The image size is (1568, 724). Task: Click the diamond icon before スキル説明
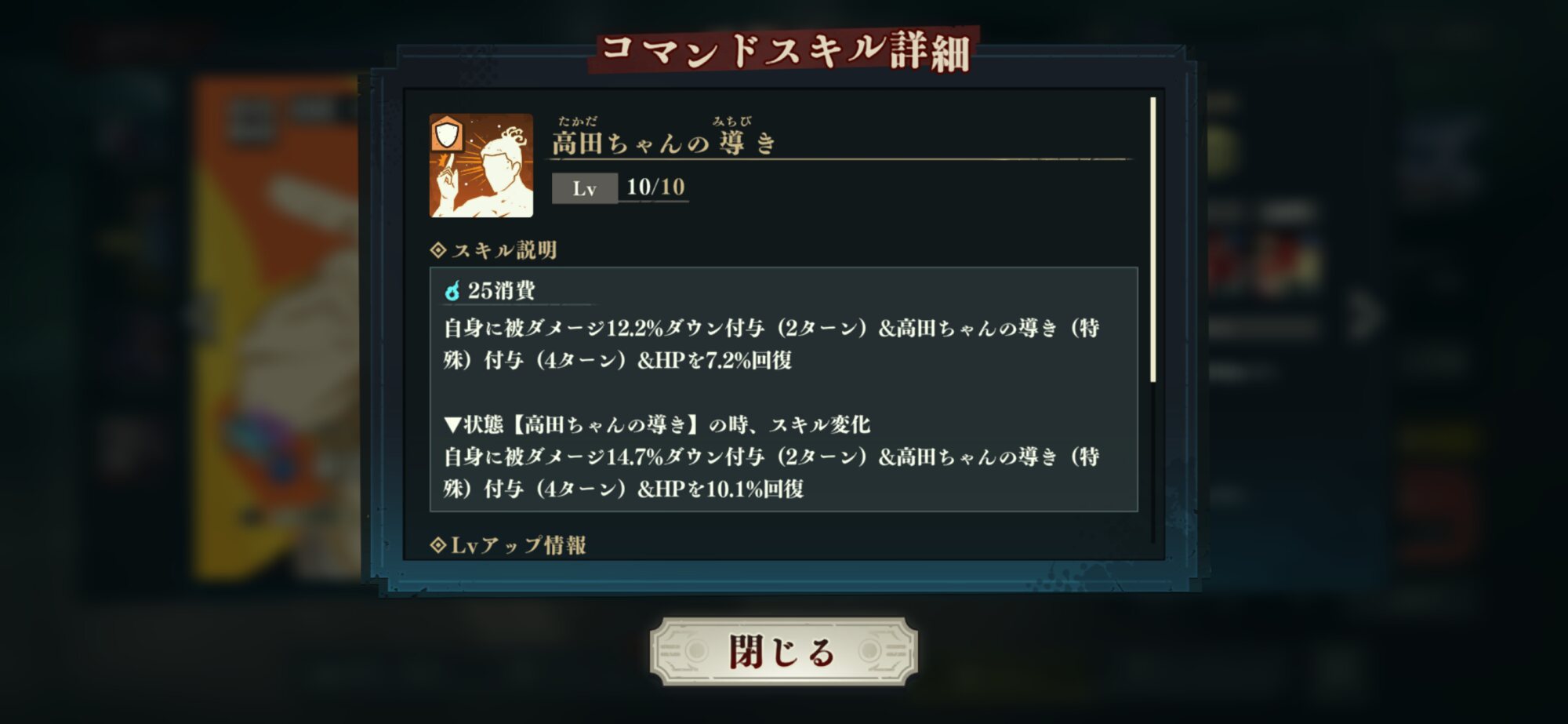coord(438,250)
